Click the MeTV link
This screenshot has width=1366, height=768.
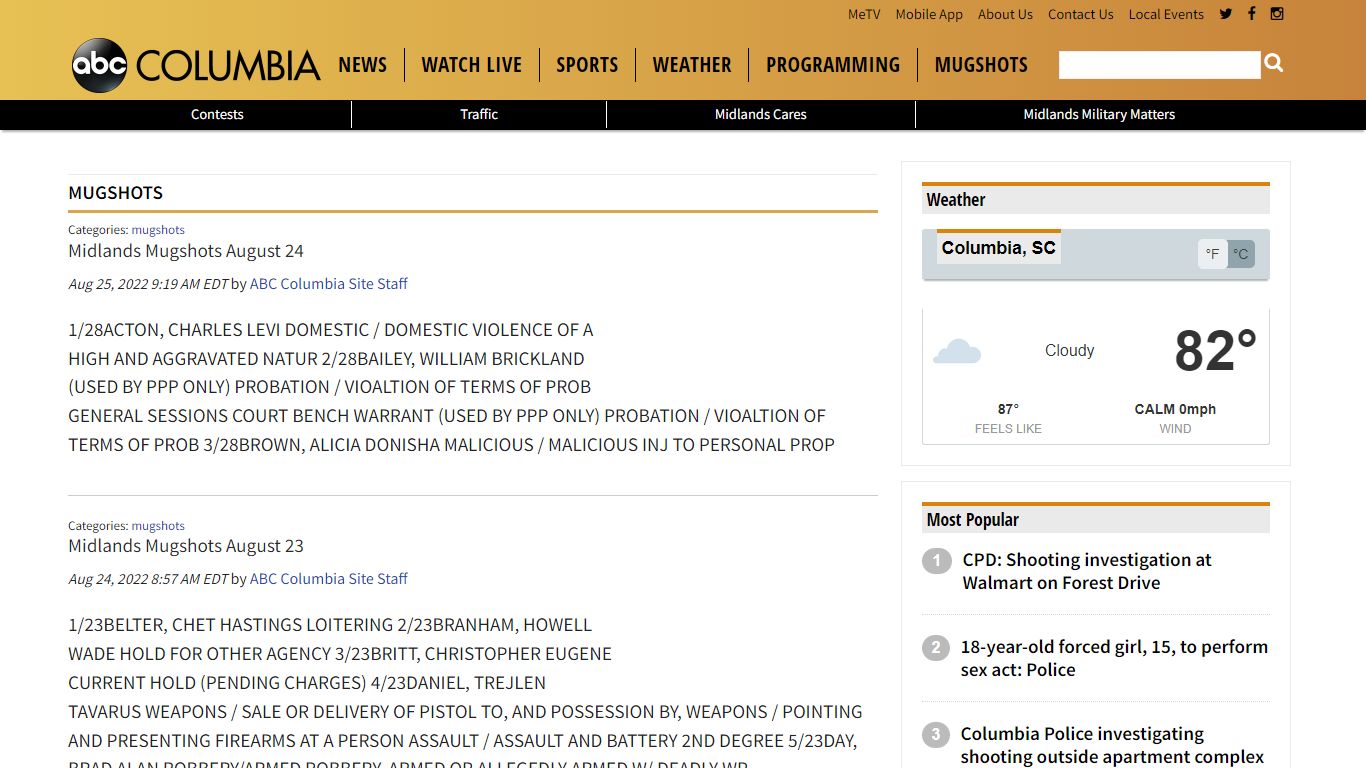coord(864,14)
